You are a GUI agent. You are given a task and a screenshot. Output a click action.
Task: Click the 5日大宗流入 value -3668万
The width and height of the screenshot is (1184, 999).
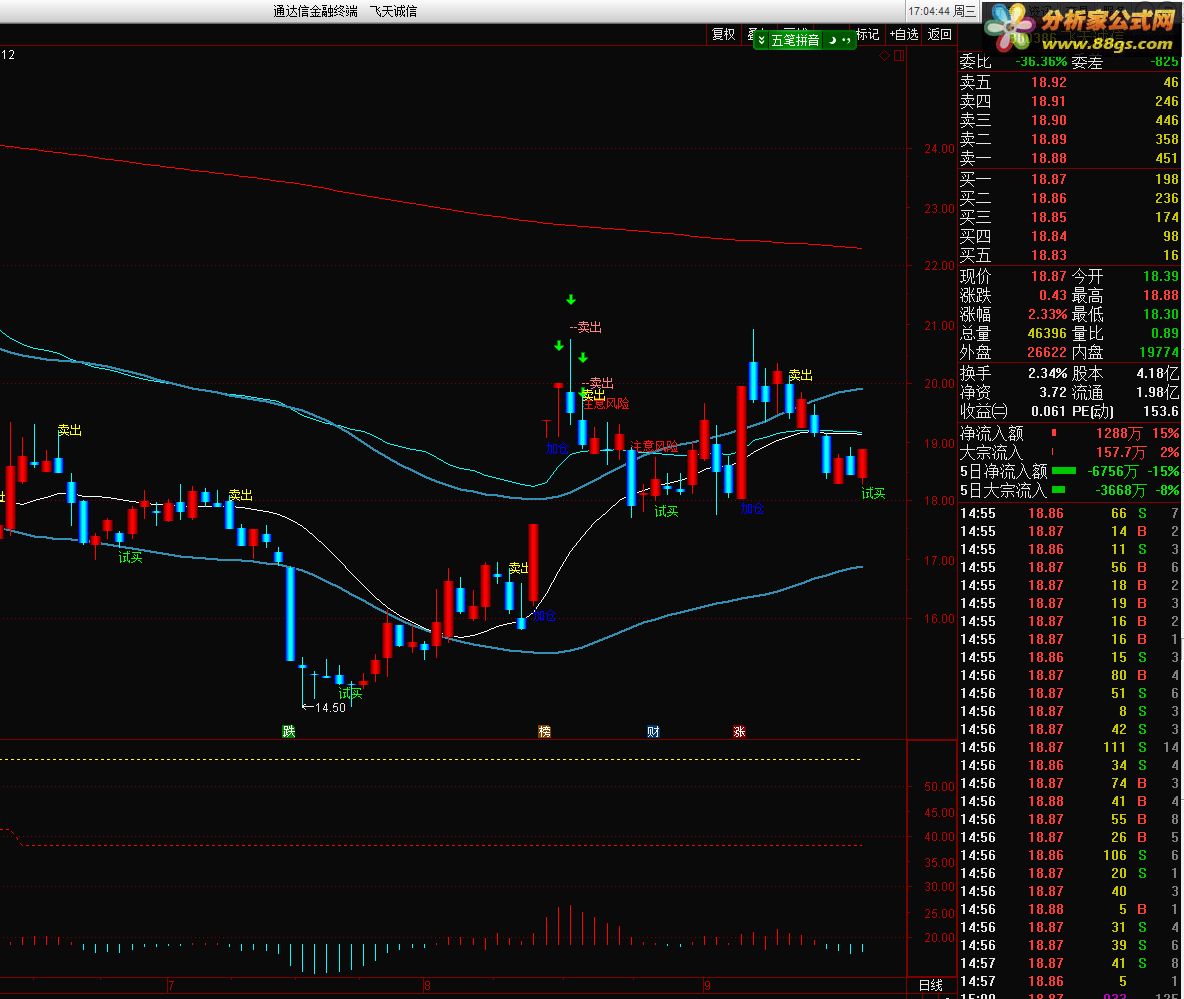[x=1120, y=490]
